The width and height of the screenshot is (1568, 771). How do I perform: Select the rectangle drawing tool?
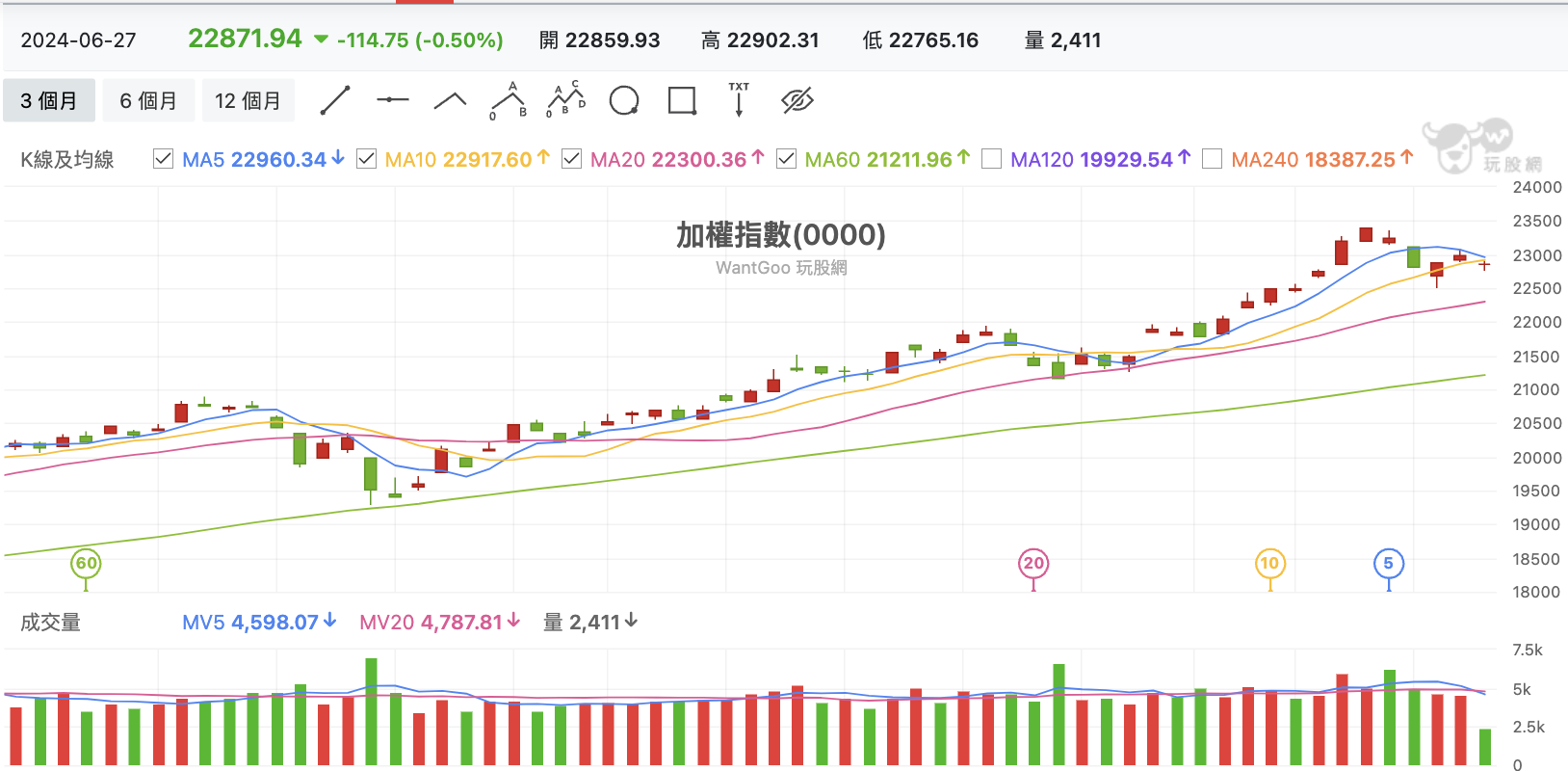(x=682, y=100)
